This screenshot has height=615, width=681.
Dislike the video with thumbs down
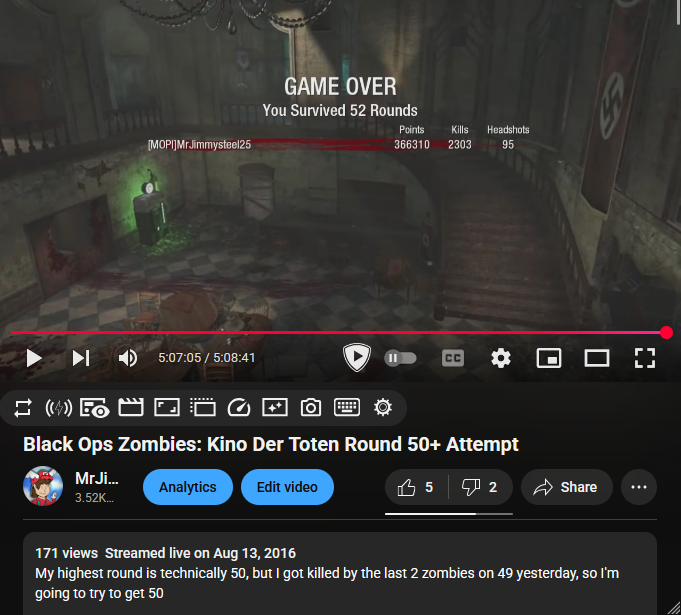(480, 487)
